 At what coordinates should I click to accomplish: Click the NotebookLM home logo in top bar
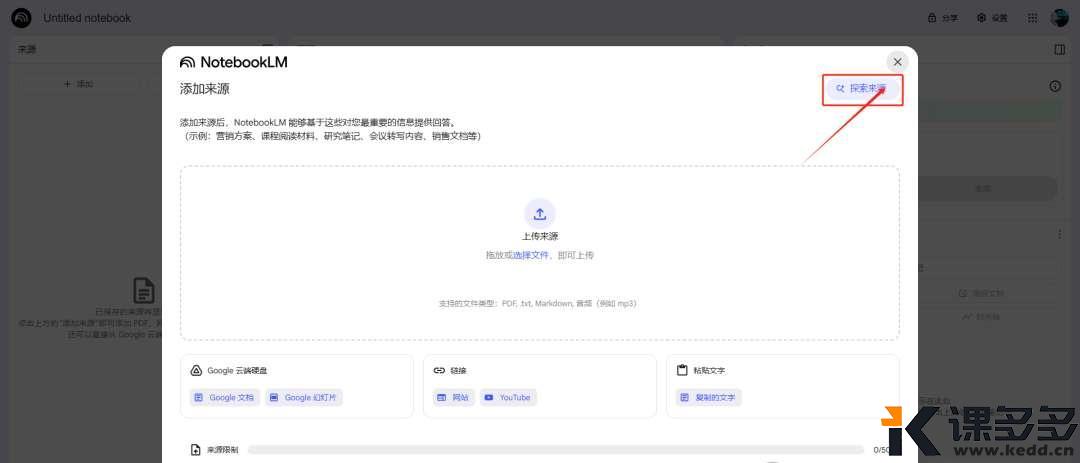21,18
